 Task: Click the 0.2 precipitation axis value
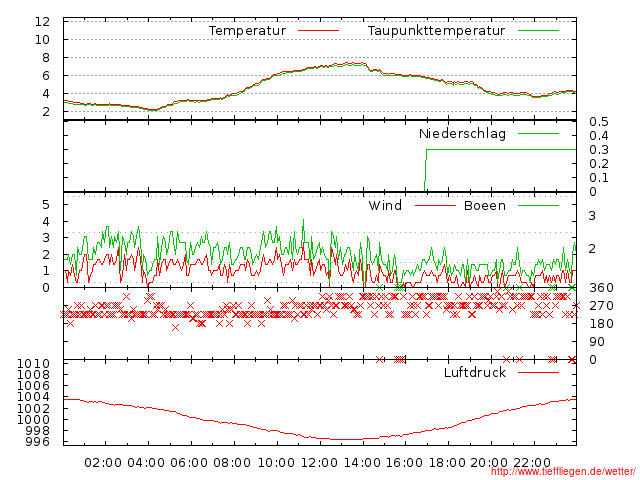coord(599,164)
